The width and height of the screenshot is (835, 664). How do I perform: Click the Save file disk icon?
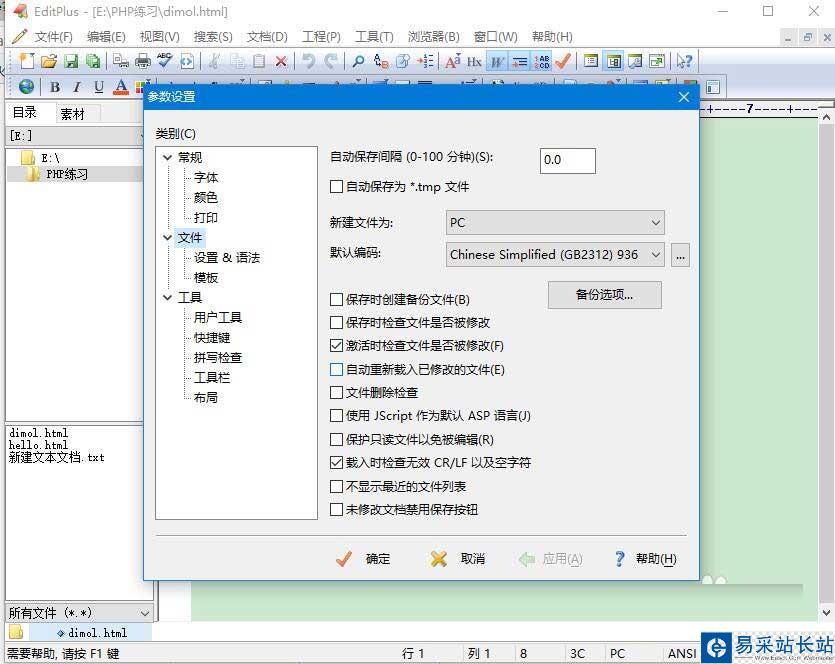point(71,61)
